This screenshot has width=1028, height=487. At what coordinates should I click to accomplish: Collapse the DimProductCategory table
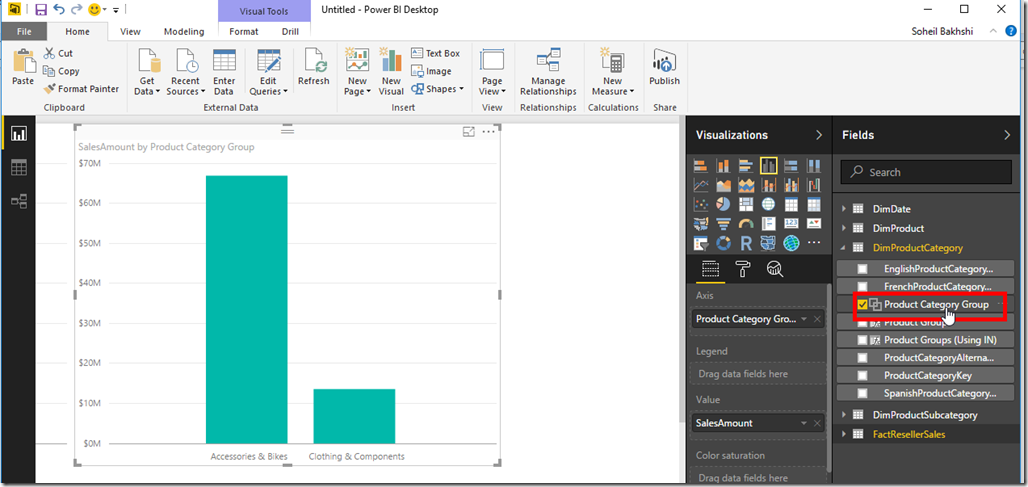[844, 248]
